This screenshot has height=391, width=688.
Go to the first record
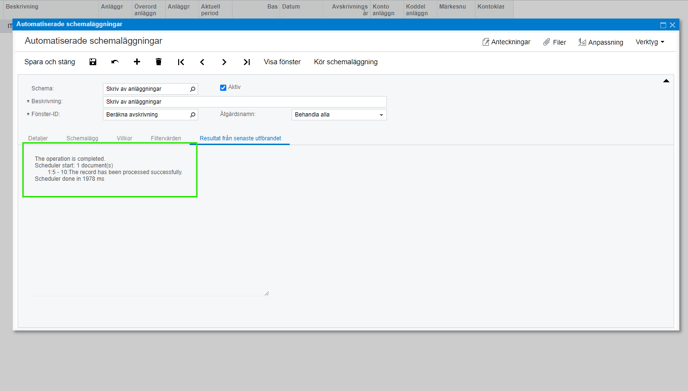point(181,62)
